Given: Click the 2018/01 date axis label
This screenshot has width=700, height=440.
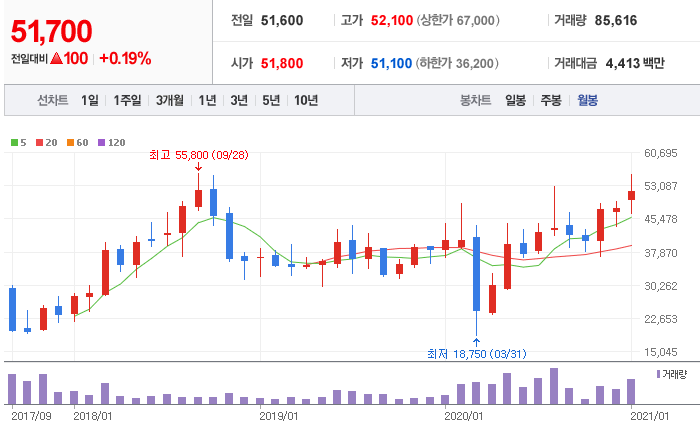Looking at the screenshot, I should (x=93, y=416).
